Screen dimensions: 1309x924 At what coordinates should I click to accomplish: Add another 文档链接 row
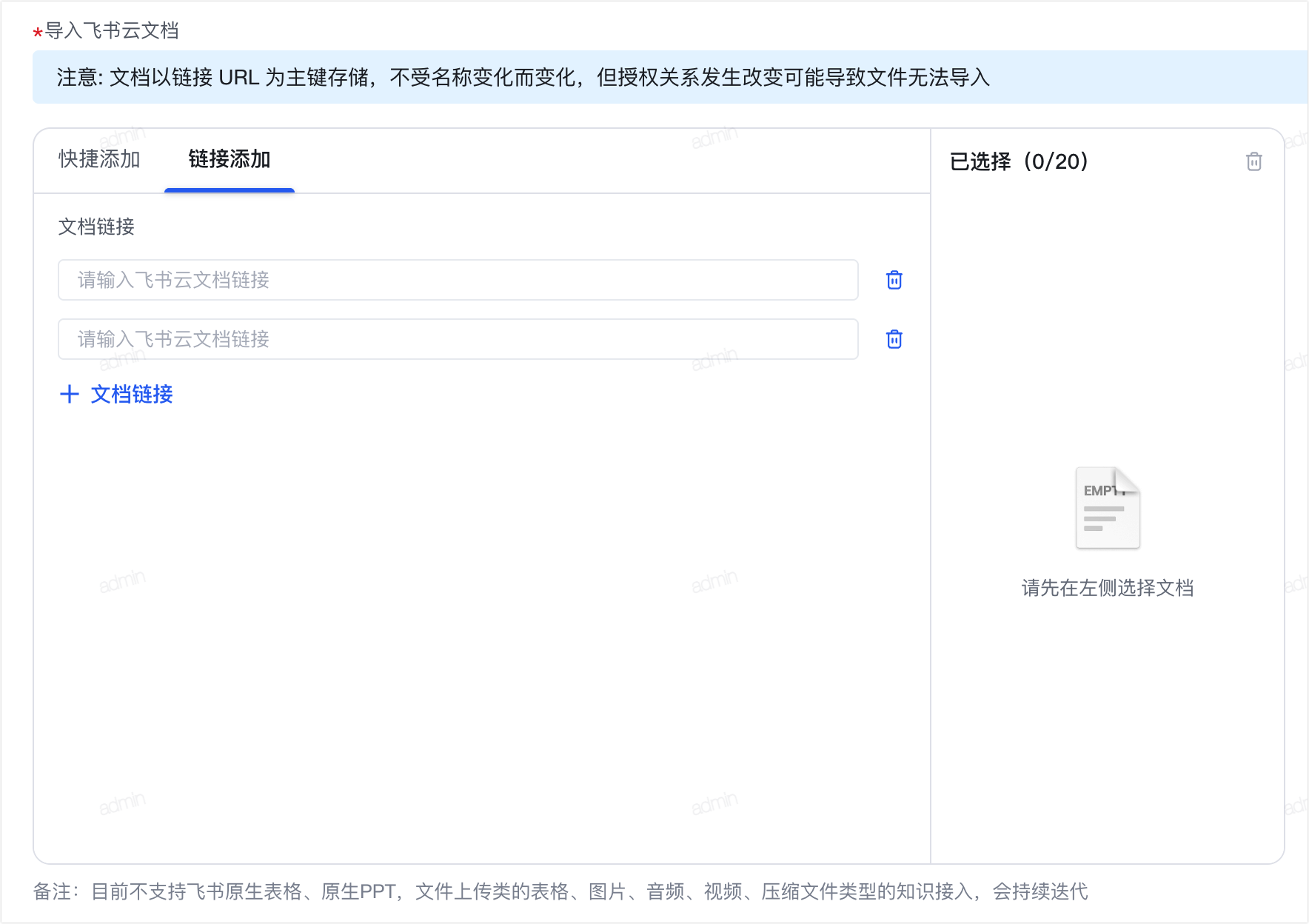(116, 394)
